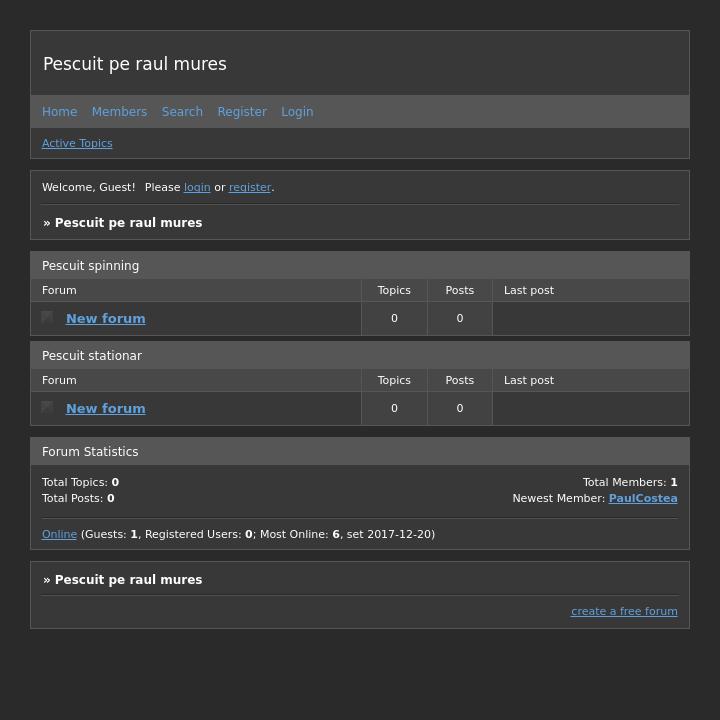Click the site title Pescuit pe raul mures
Image resolution: width=720 pixels, height=720 pixels.
tap(135, 64)
